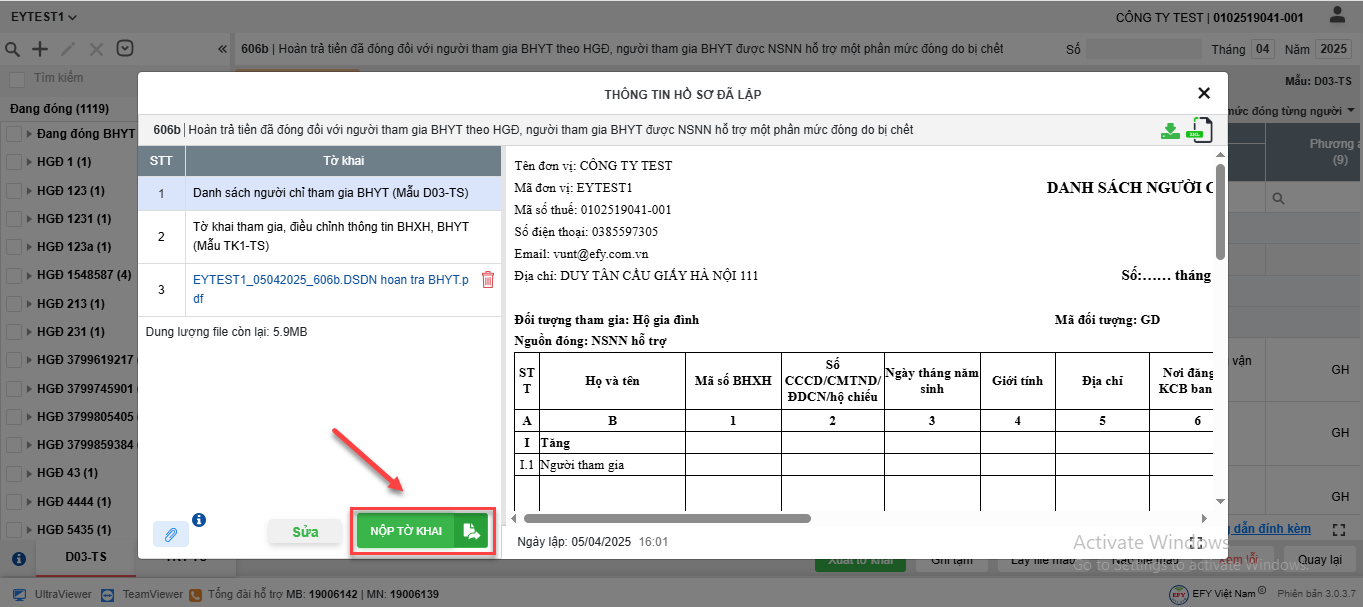Click the preview horizontal scrollbar thumb

click(x=666, y=518)
